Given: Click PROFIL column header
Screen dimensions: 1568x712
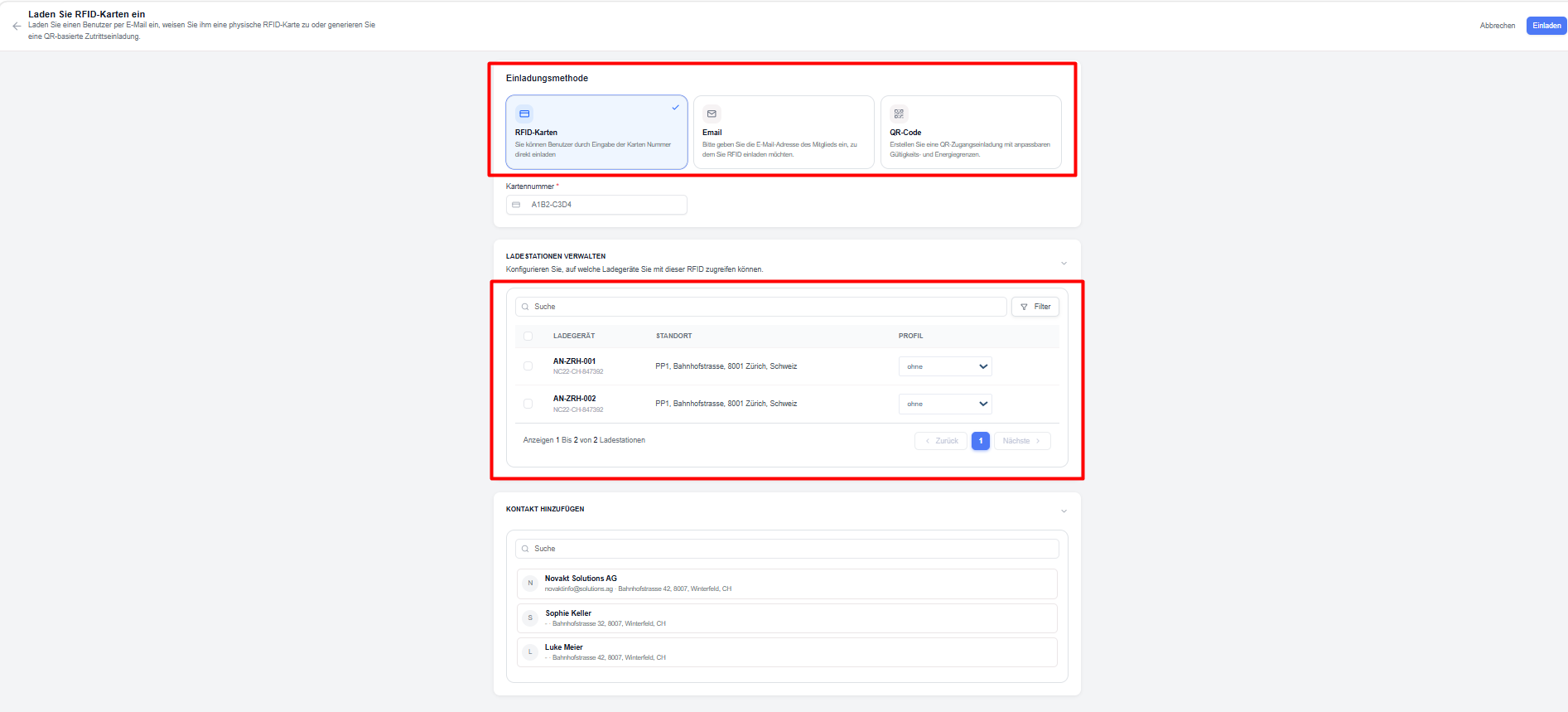Looking at the screenshot, I should click(x=910, y=336).
